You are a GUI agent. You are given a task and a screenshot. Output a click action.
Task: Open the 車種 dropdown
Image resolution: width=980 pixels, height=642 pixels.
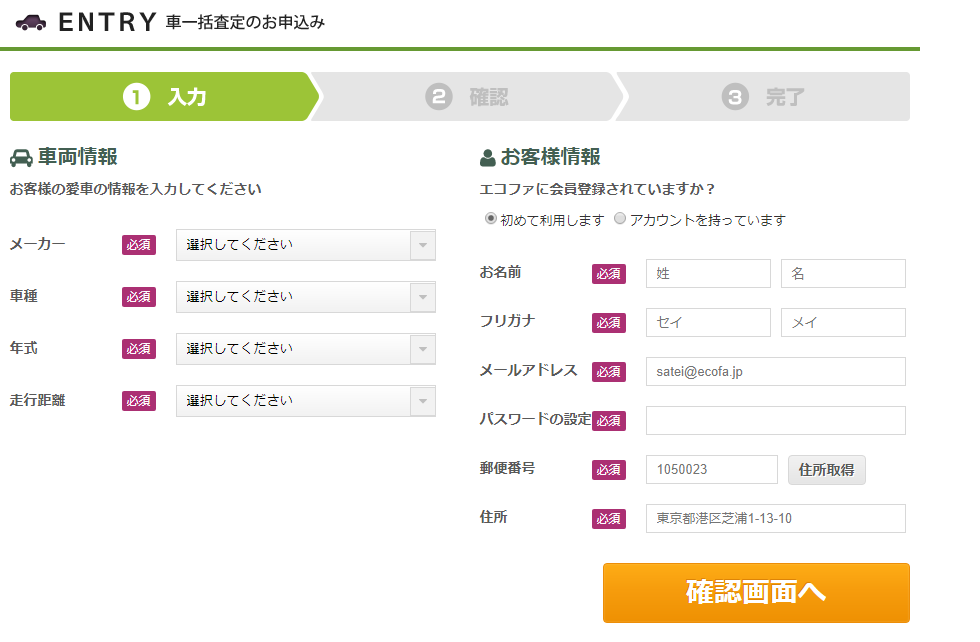coord(305,297)
